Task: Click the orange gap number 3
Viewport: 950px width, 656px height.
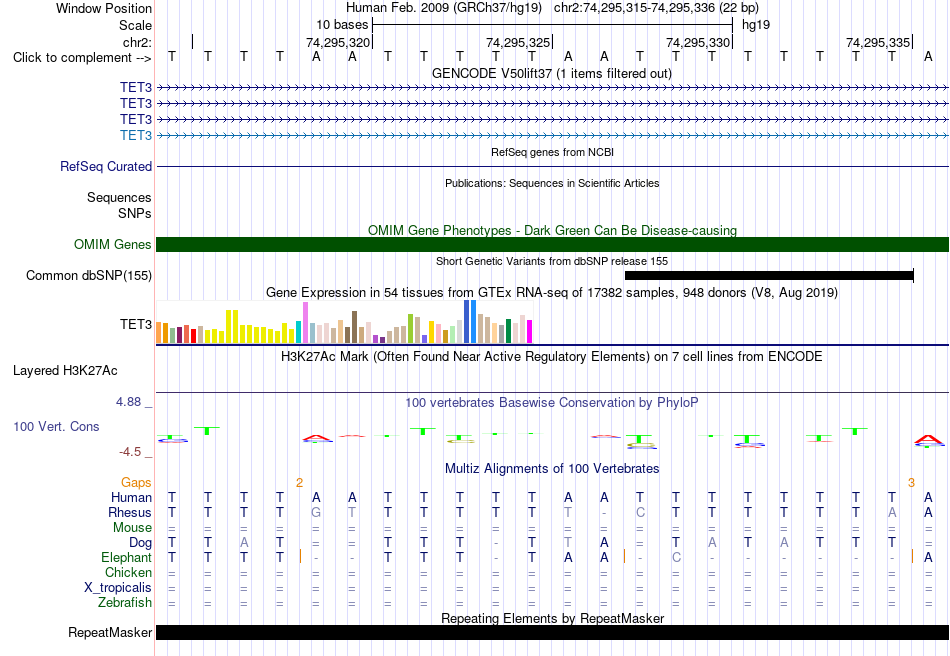Action: point(911,483)
